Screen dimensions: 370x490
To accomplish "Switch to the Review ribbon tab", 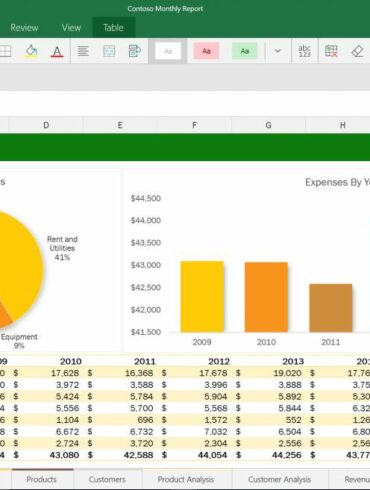I will click(x=24, y=28).
